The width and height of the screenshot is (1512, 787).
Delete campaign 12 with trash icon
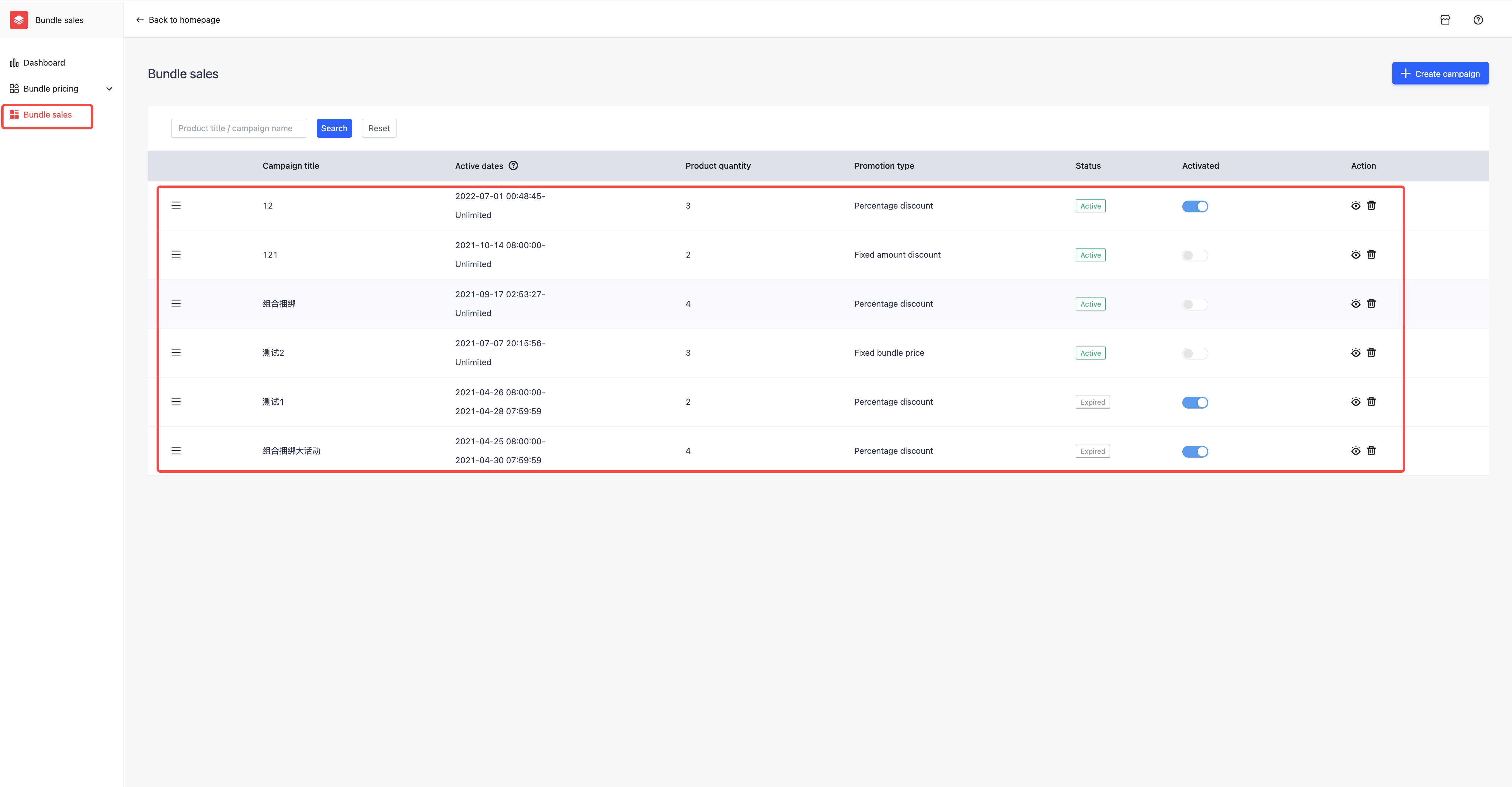[x=1371, y=205]
